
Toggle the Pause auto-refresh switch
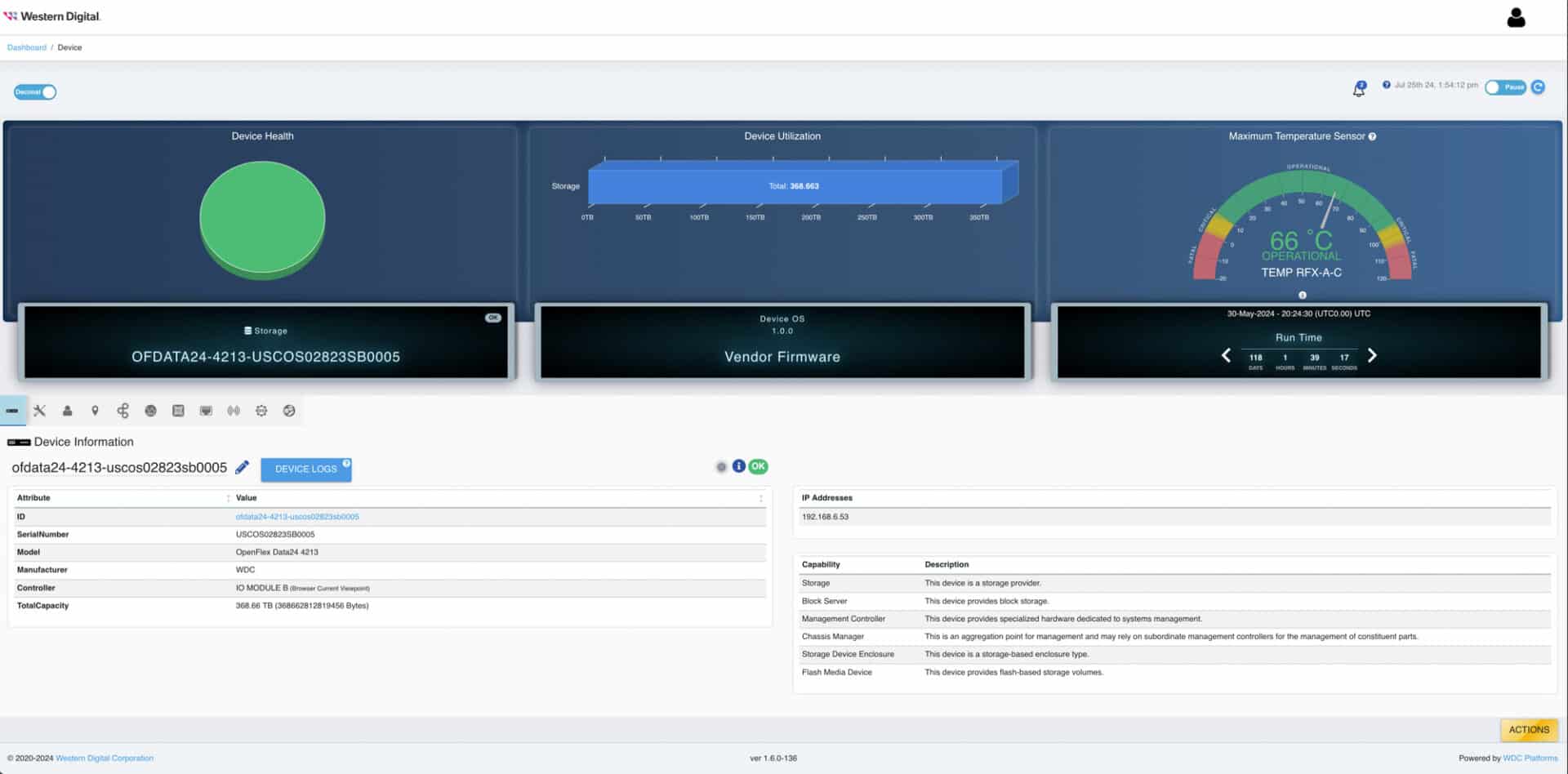[x=1506, y=87]
